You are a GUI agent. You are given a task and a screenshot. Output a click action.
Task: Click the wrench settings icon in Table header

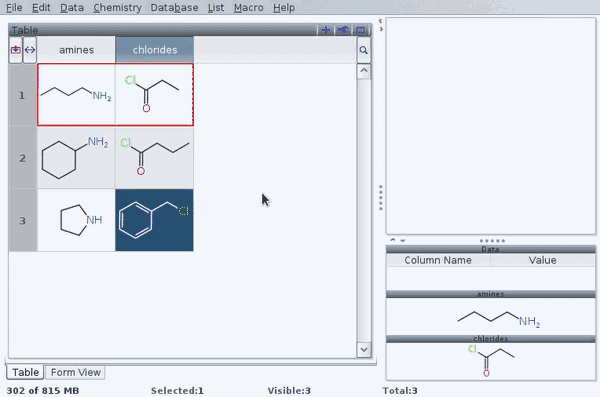tap(343, 30)
